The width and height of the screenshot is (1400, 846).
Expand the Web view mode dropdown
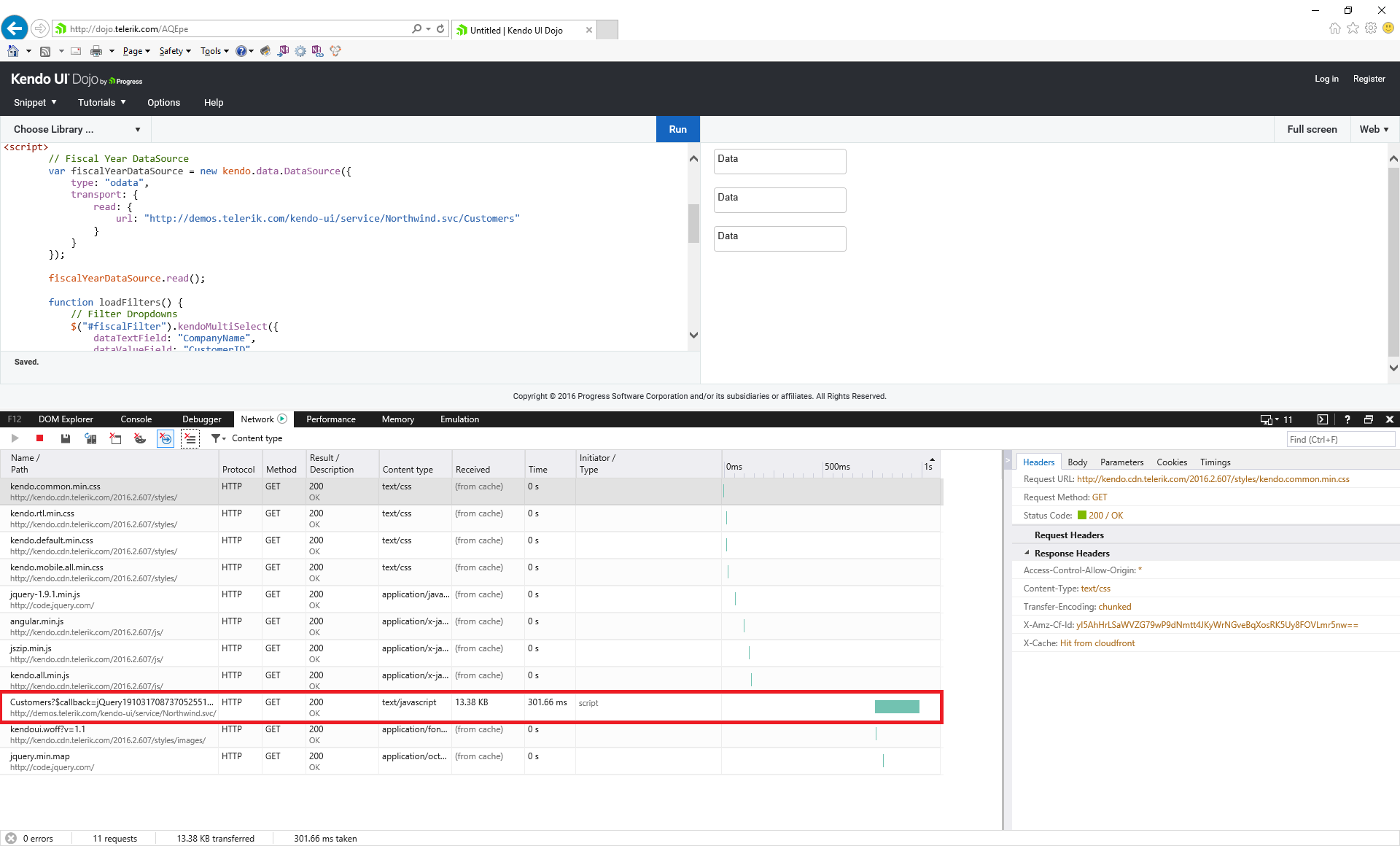[1374, 129]
